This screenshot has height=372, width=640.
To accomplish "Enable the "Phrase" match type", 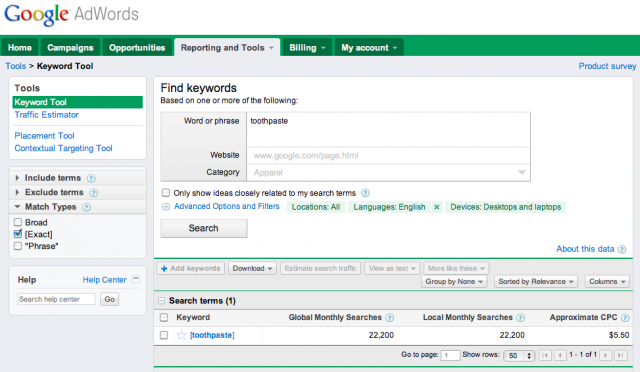I will tap(18, 246).
